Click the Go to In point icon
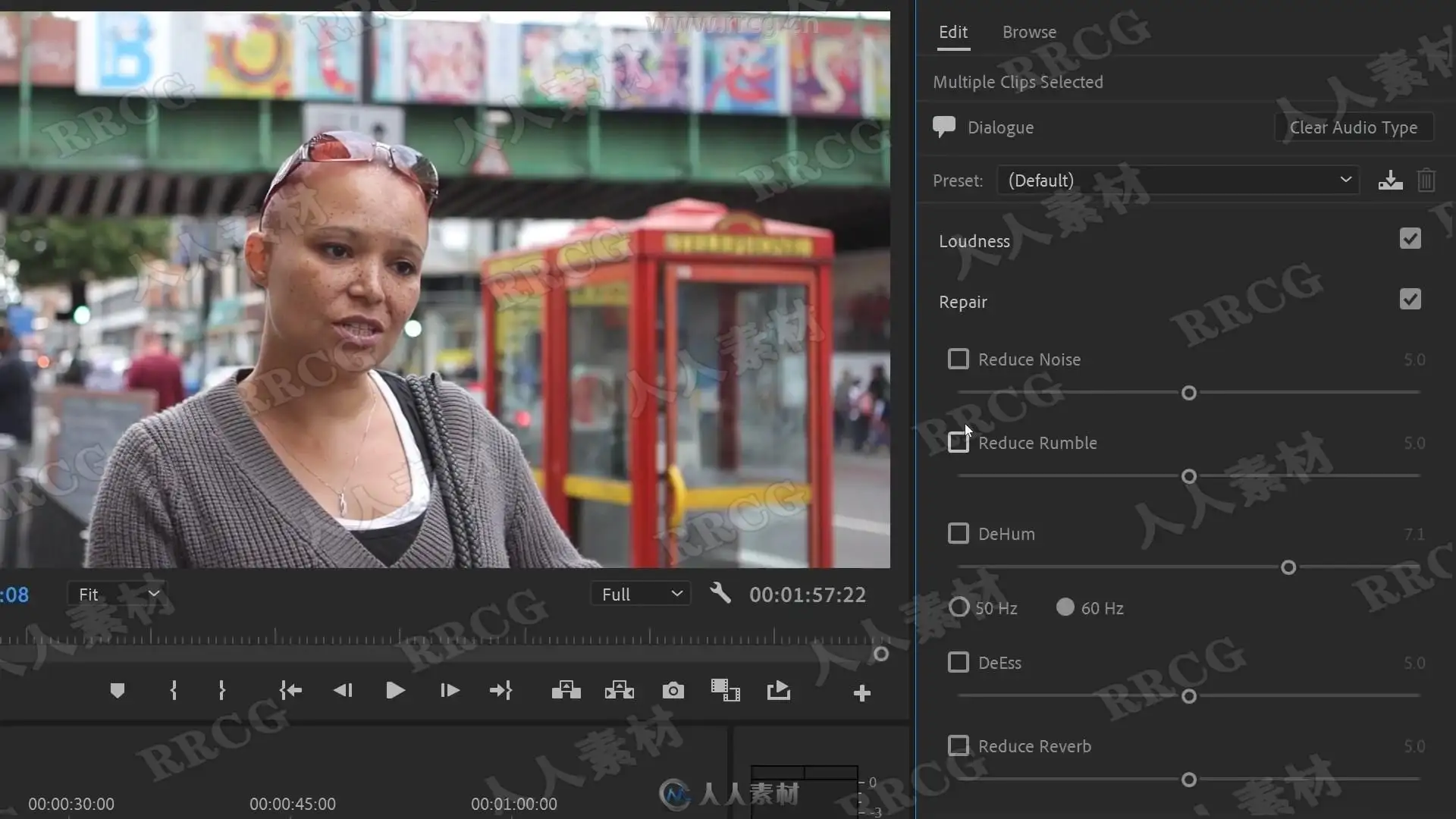Image resolution: width=1456 pixels, height=819 pixels. pos(290,691)
